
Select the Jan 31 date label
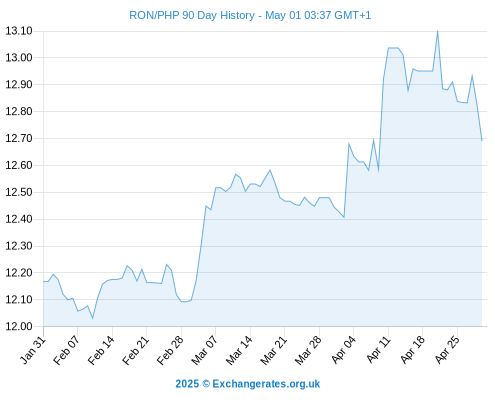[33, 350]
